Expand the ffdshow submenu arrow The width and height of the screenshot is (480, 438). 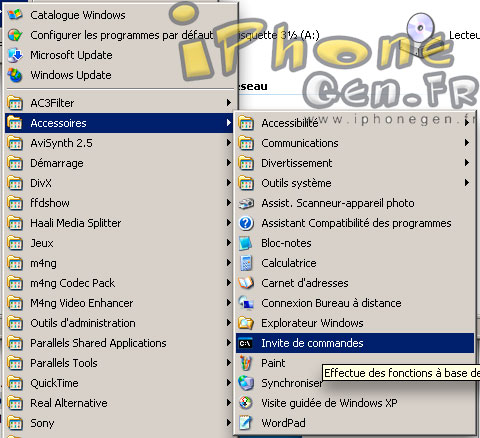[x=228, y=203]
